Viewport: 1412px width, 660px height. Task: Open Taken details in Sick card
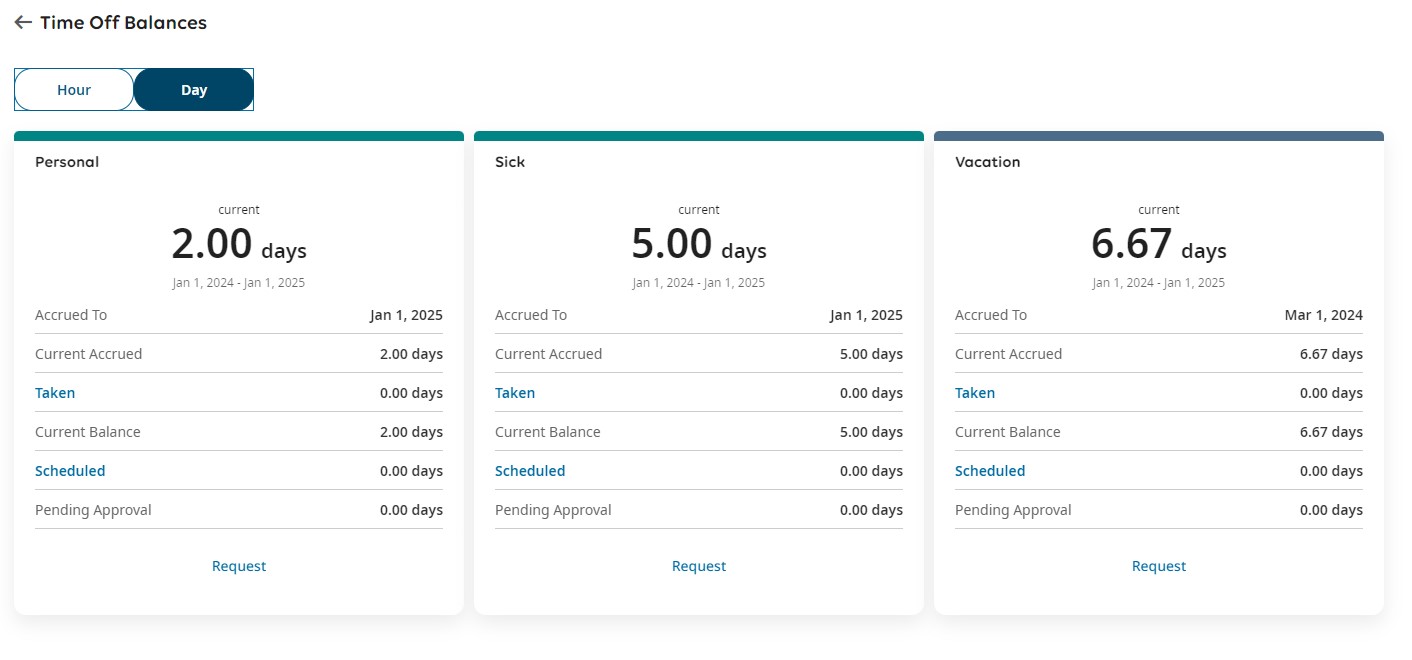click(515, 393)
